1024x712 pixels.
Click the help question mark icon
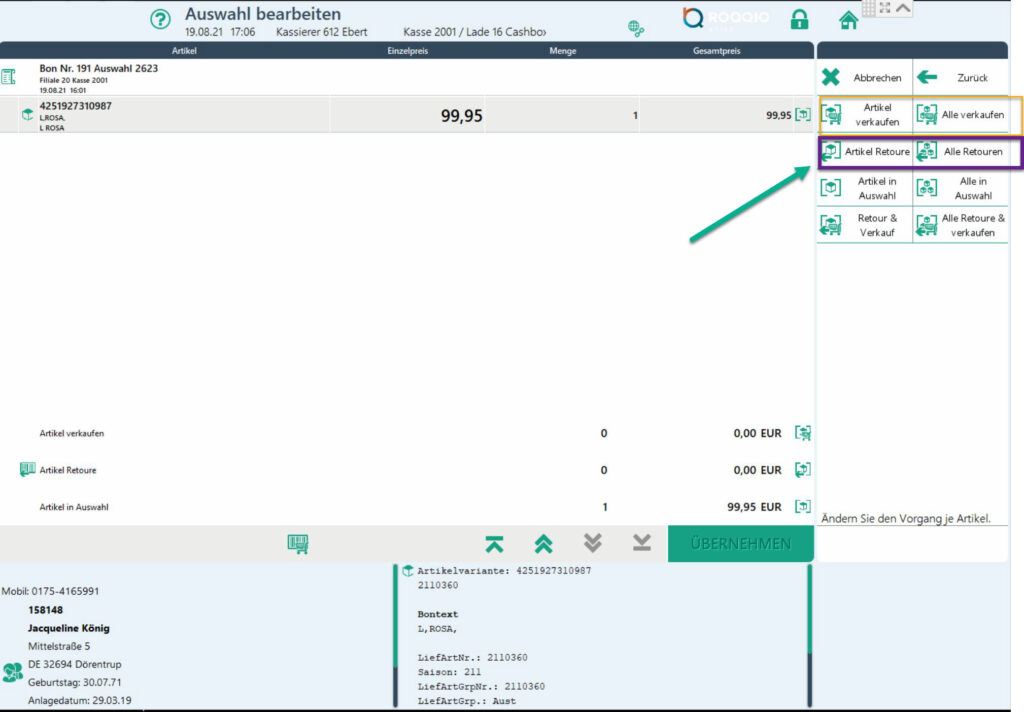[x=160, y=20]
